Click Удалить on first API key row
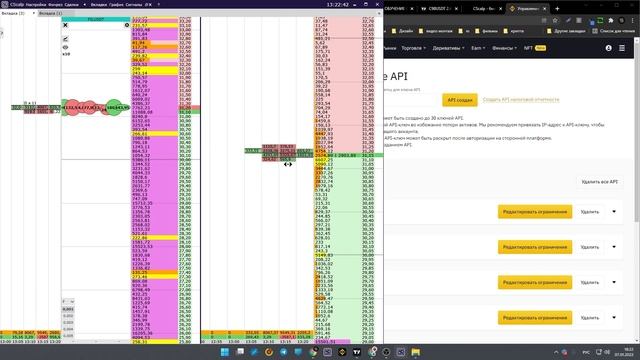 tap(589, 212)
